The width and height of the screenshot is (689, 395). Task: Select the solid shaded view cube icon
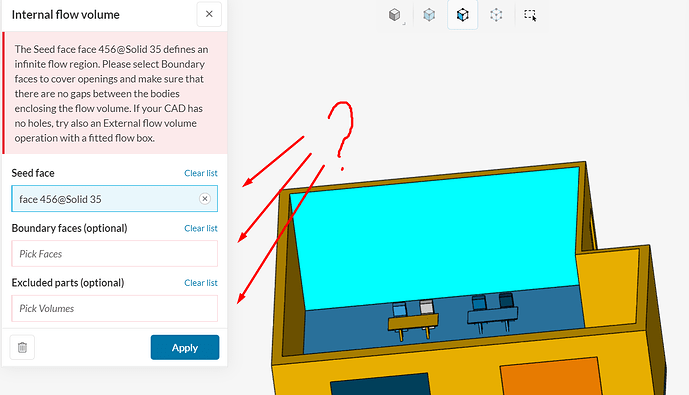[x=395, y=15]
